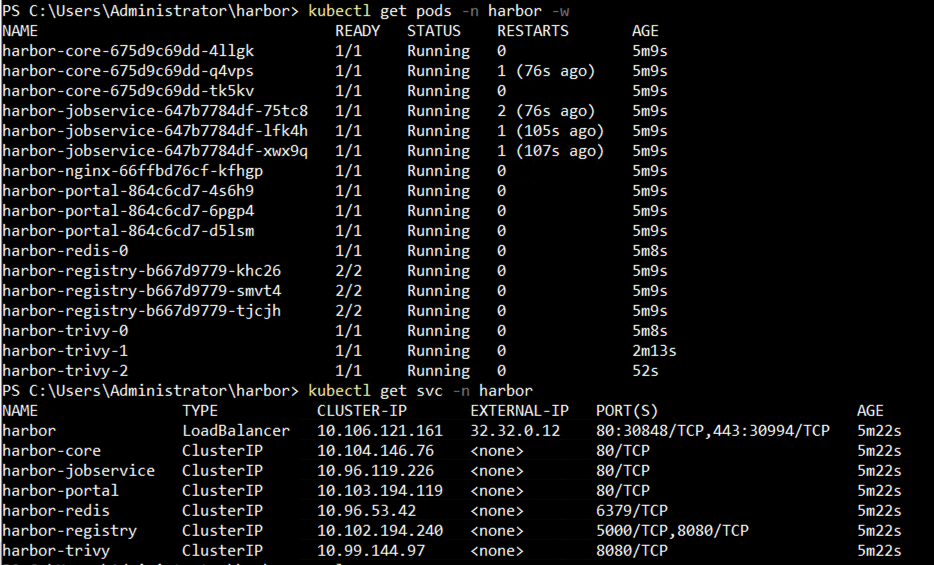This screenshot has height=565, width=934.
Task: Click the harbor-nginx-66ffbd76cf-kfhgp pod name
Action: [x=133, y=171]
